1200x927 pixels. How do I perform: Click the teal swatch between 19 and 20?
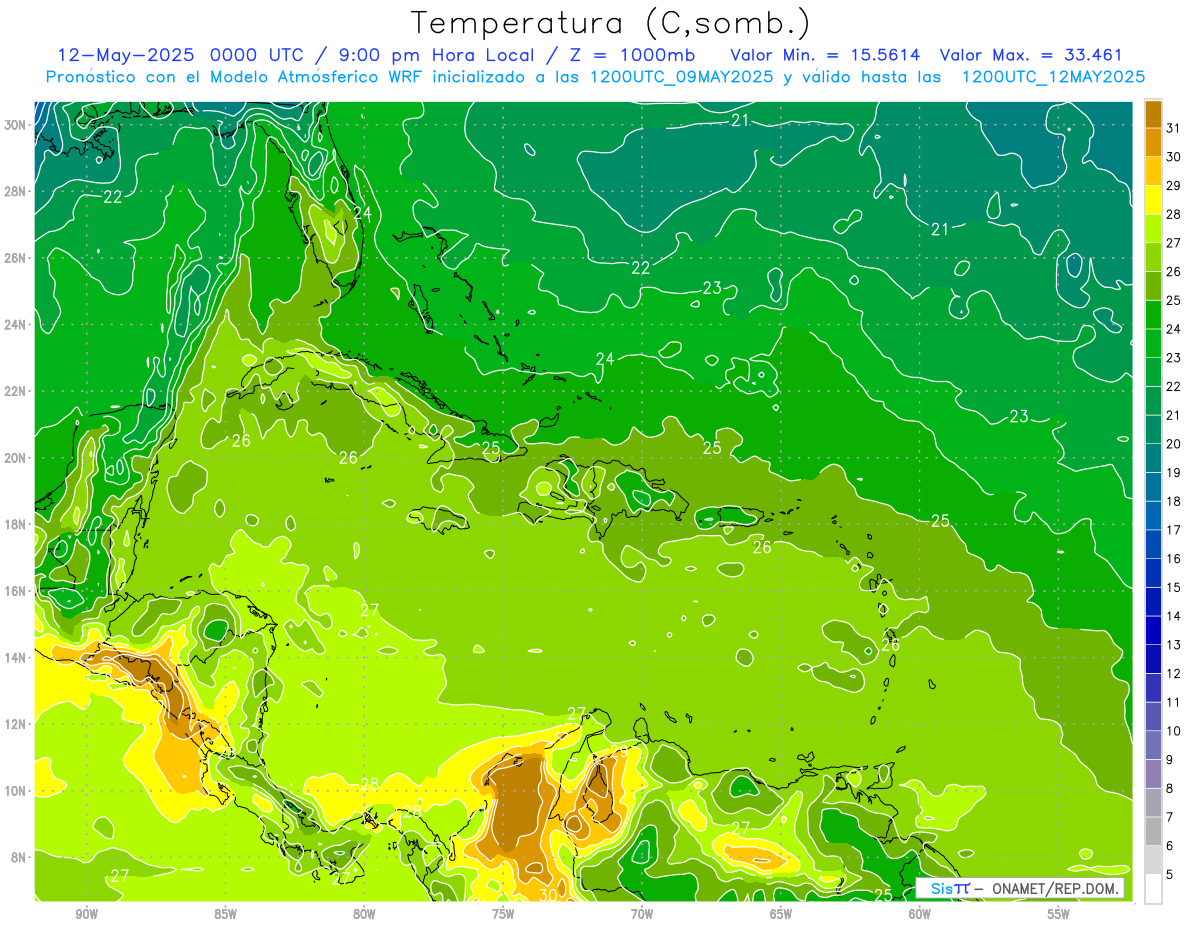(1153, 458)
